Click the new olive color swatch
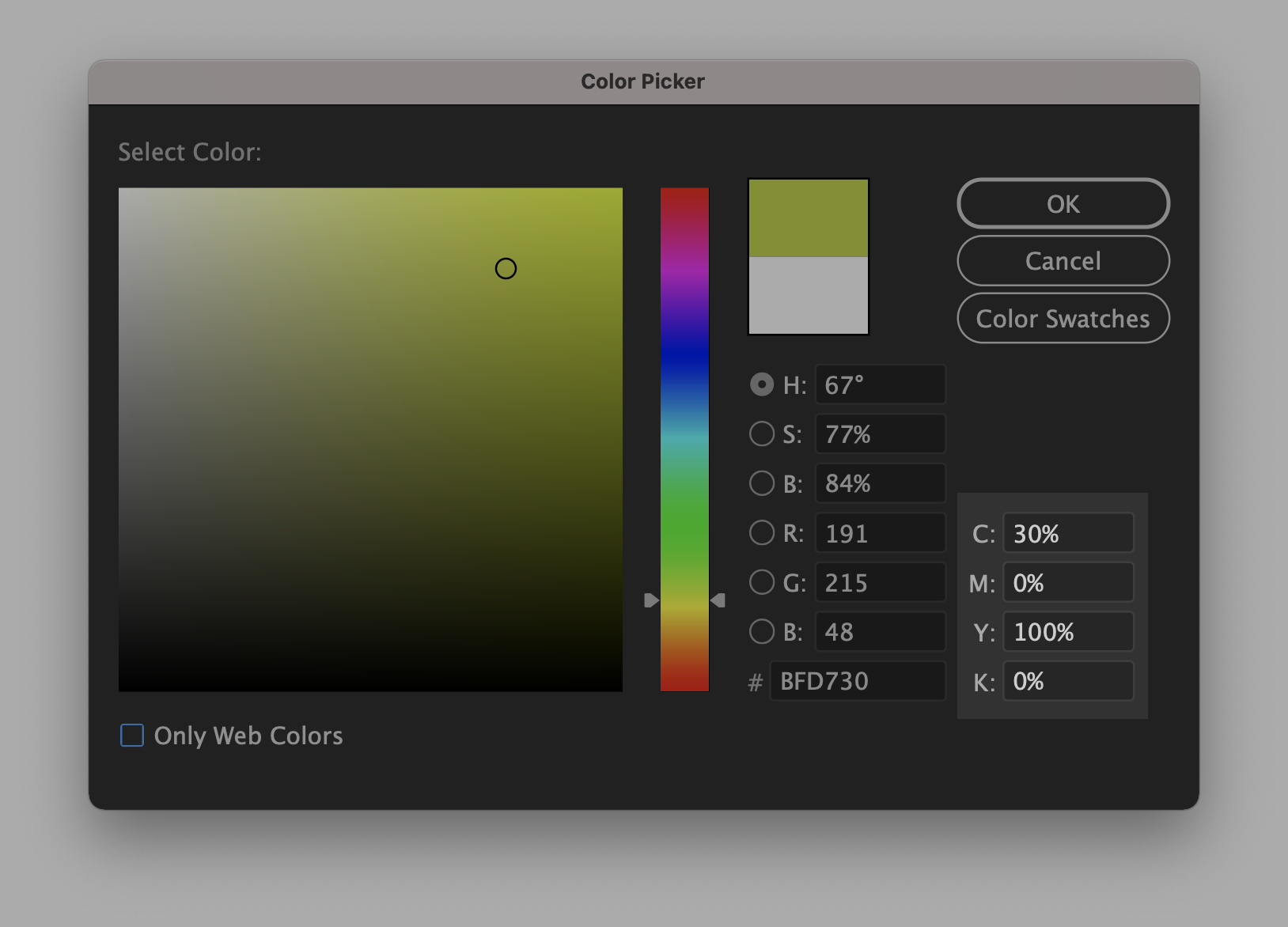 tap(808, 218)
